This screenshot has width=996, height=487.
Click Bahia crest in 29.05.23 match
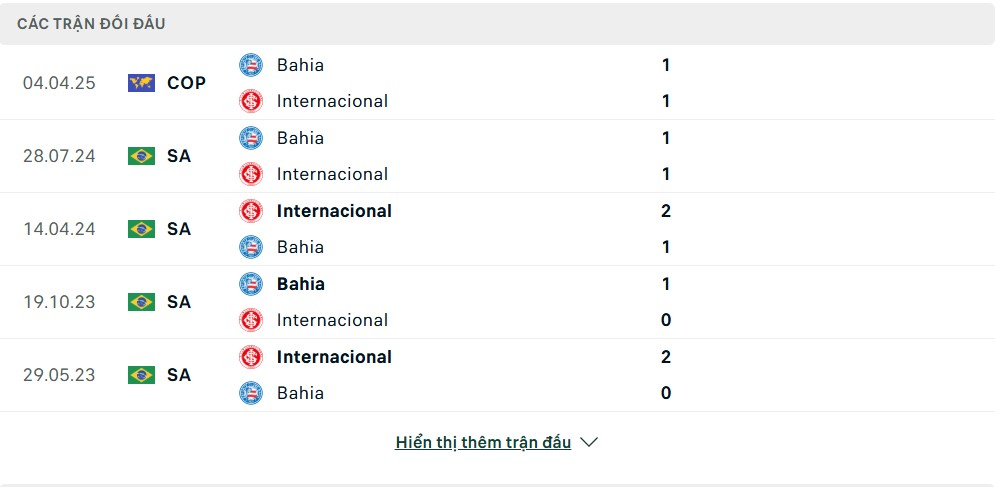pos(251,393)
